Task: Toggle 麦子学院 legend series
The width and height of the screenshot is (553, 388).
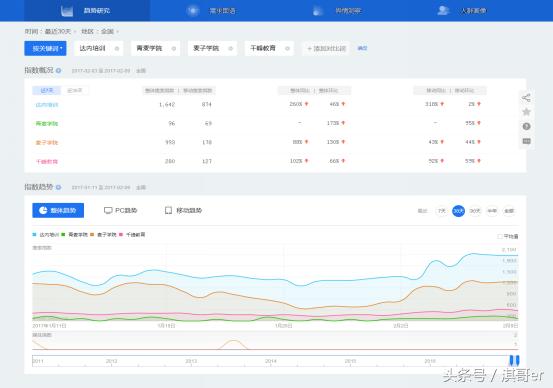Action: tap(103, 235)
